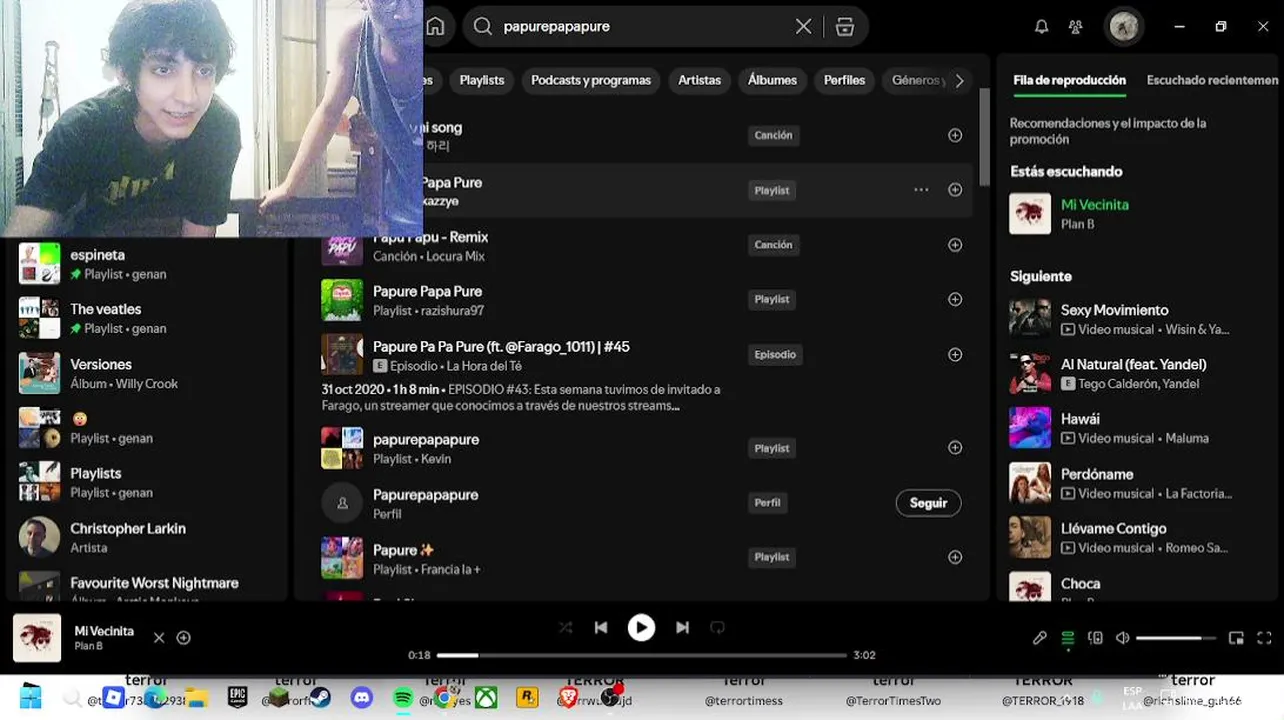
Task: Open 'Mi Vecinita' title in now playing bar
Action: click(104, 631)
